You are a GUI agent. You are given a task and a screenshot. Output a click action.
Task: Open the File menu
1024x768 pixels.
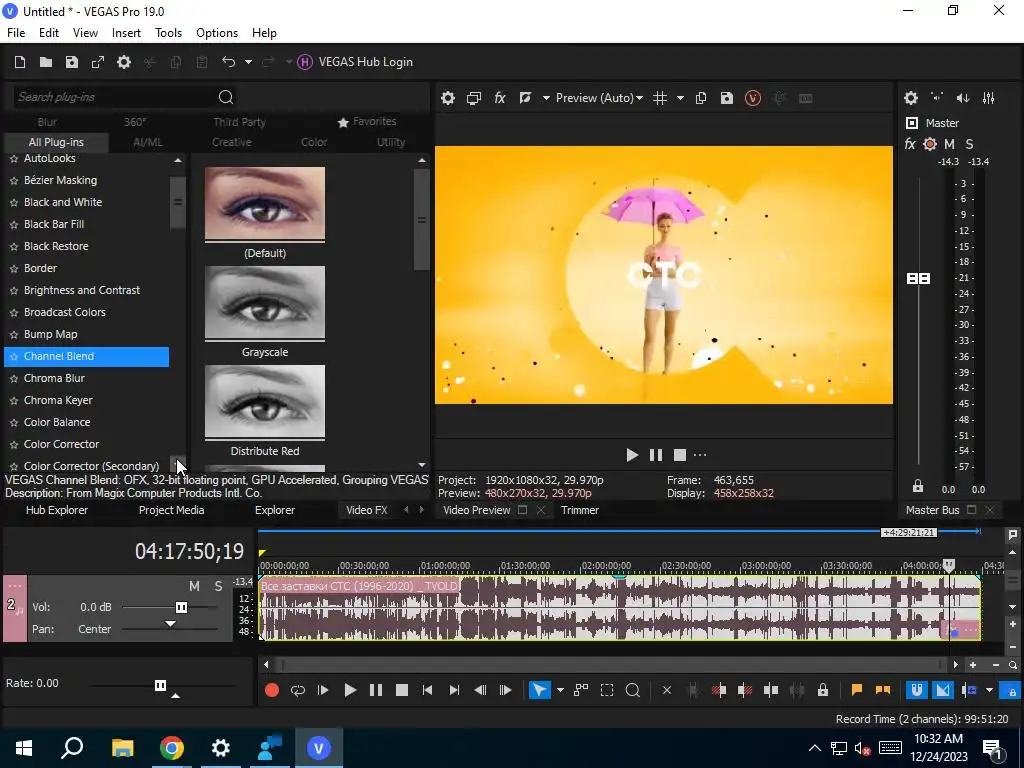[16, 33]
